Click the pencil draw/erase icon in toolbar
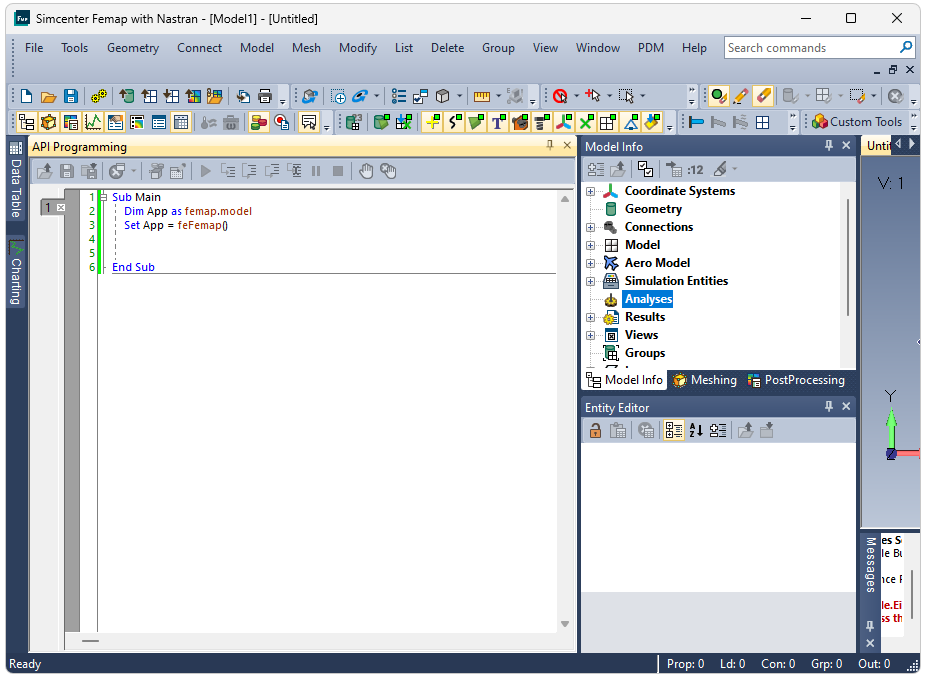Viewport: 925px width, 679px height. coord(741,96)
